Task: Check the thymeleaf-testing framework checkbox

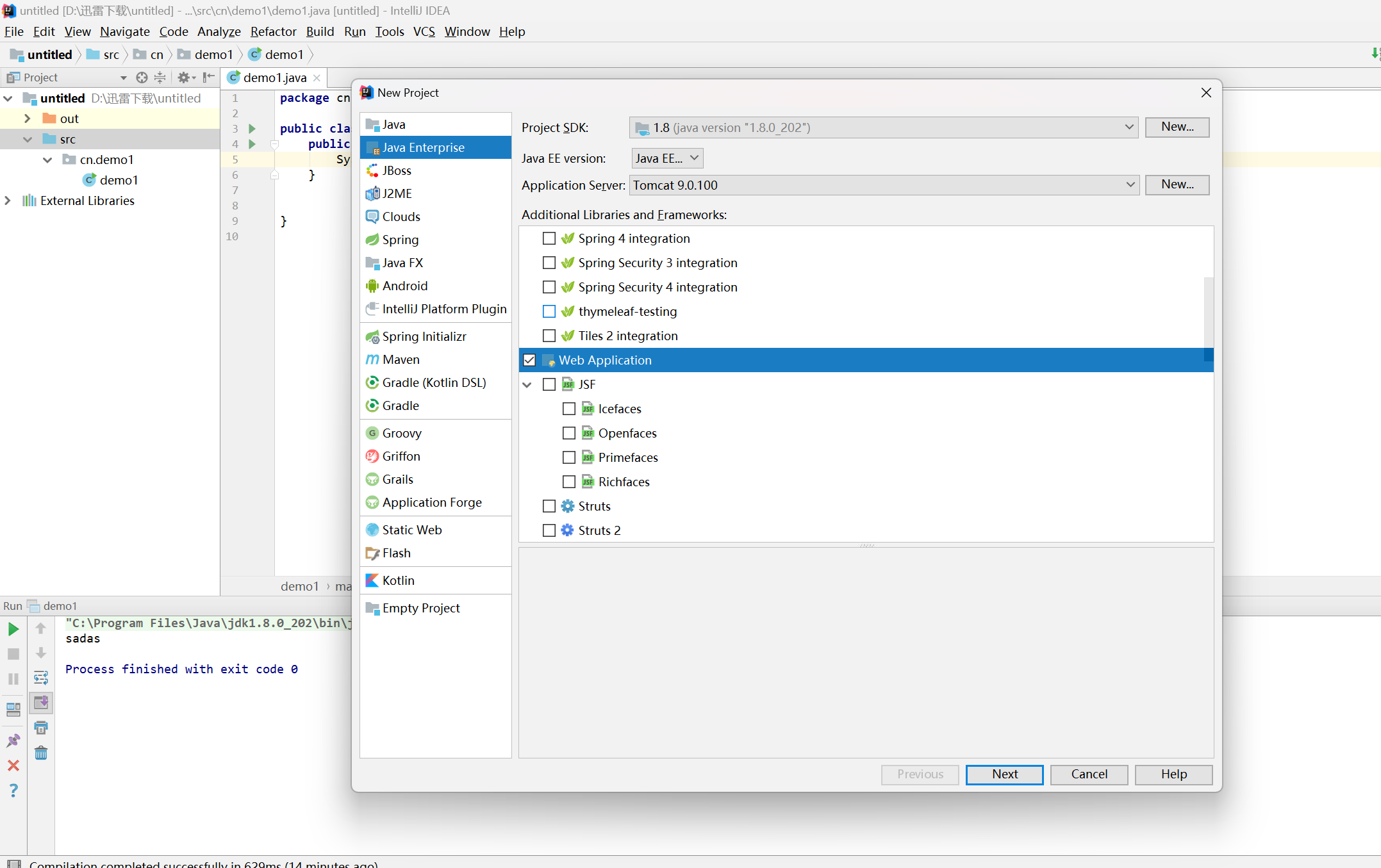Action: pos(549,311)
